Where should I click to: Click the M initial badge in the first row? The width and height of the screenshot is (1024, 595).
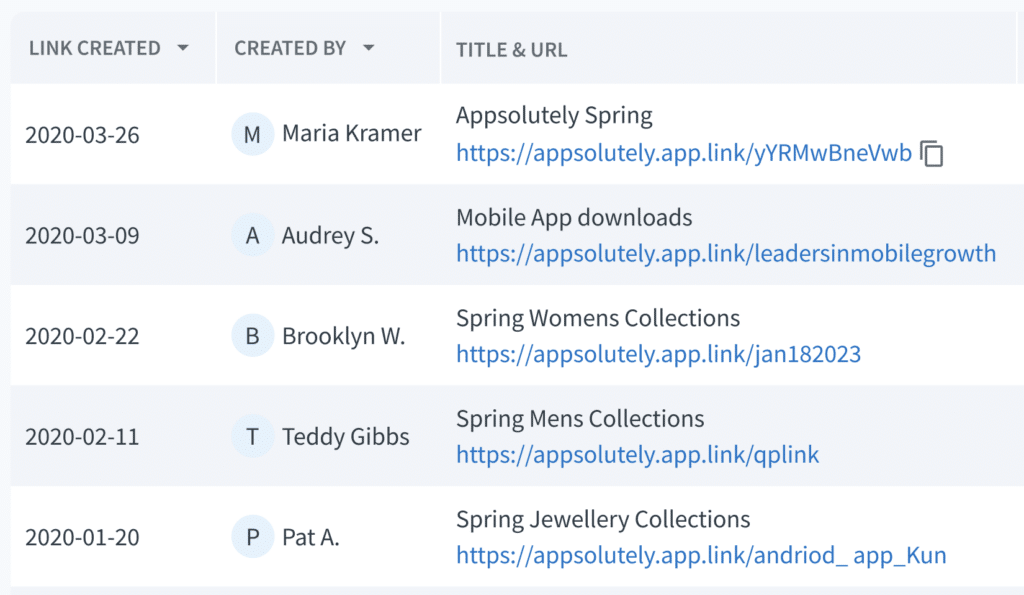(251, 133)
